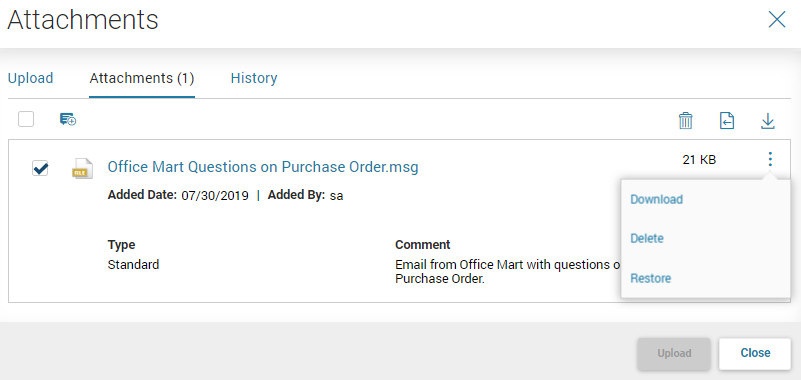This screenshot has width=801, height=380.
Task: Click the Comment text about Office Mart
Action: click(508, 272)
